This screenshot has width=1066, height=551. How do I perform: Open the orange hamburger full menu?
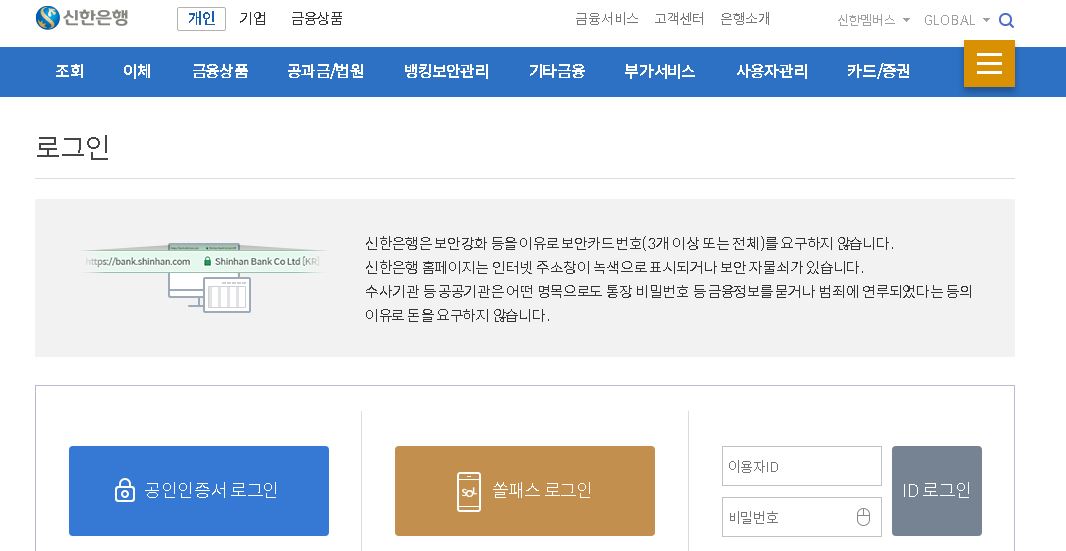pyautogui.click(x=989, y=63)
